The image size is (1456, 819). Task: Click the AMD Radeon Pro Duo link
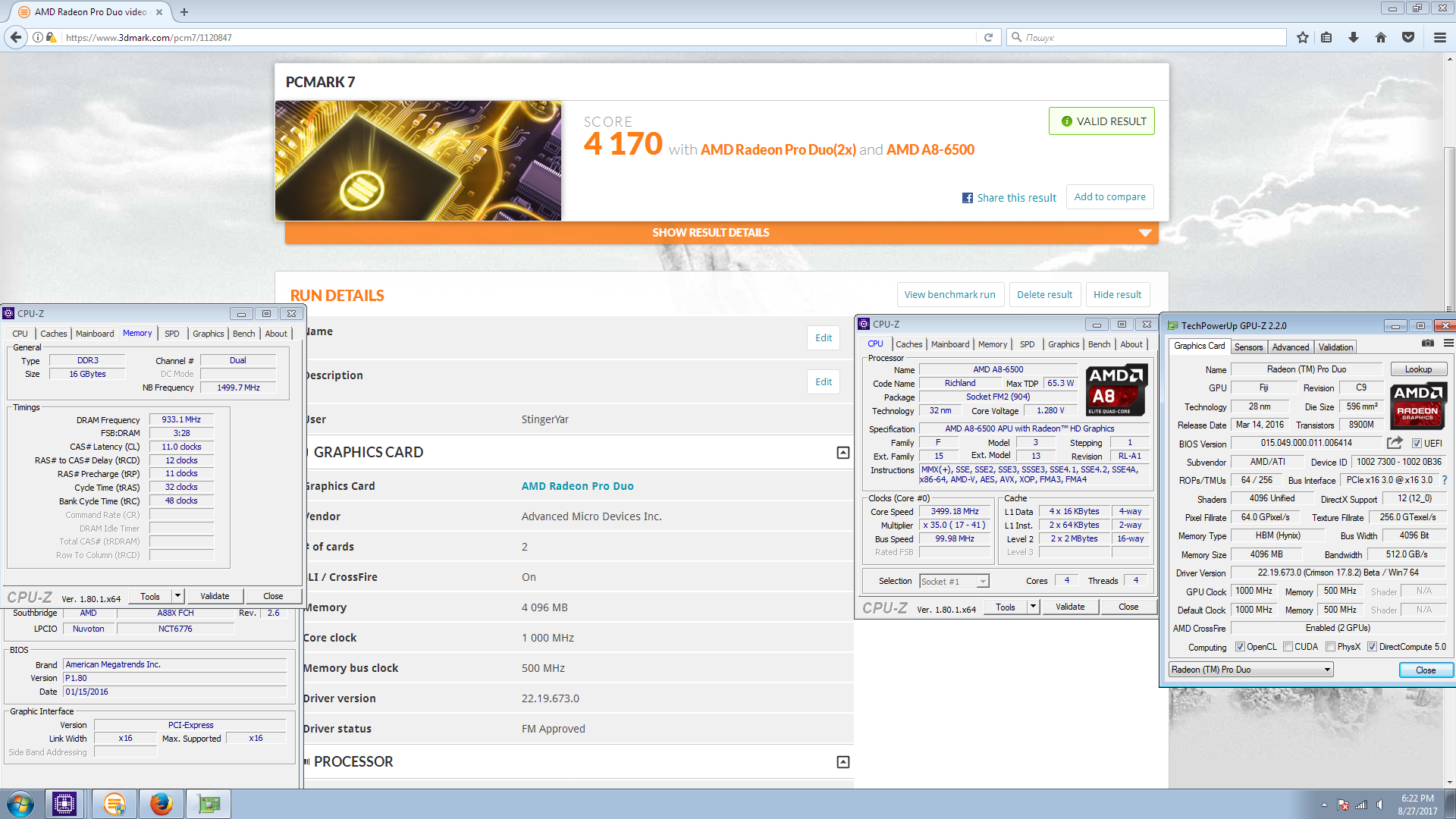(x=577, y=486)
